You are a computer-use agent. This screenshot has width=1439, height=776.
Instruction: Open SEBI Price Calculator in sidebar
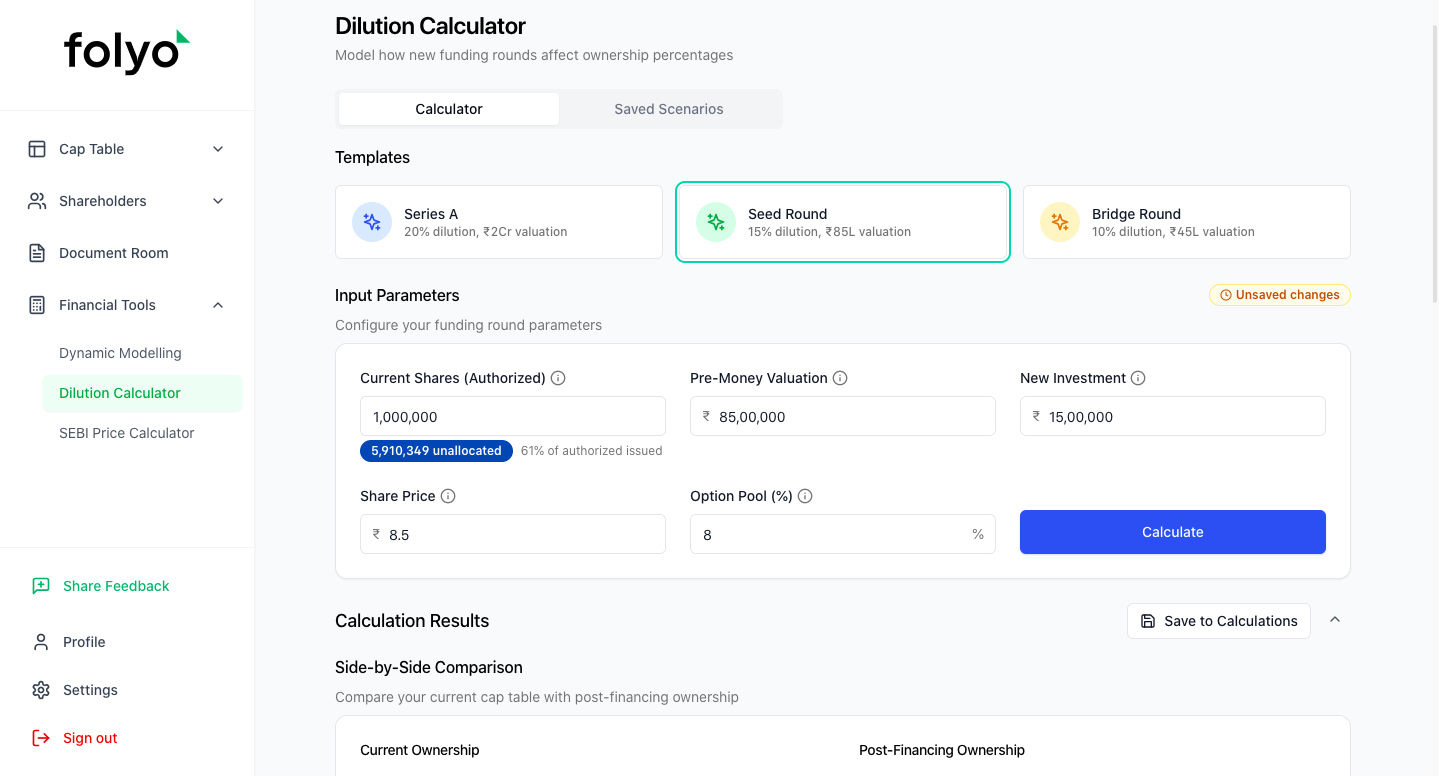127,433
